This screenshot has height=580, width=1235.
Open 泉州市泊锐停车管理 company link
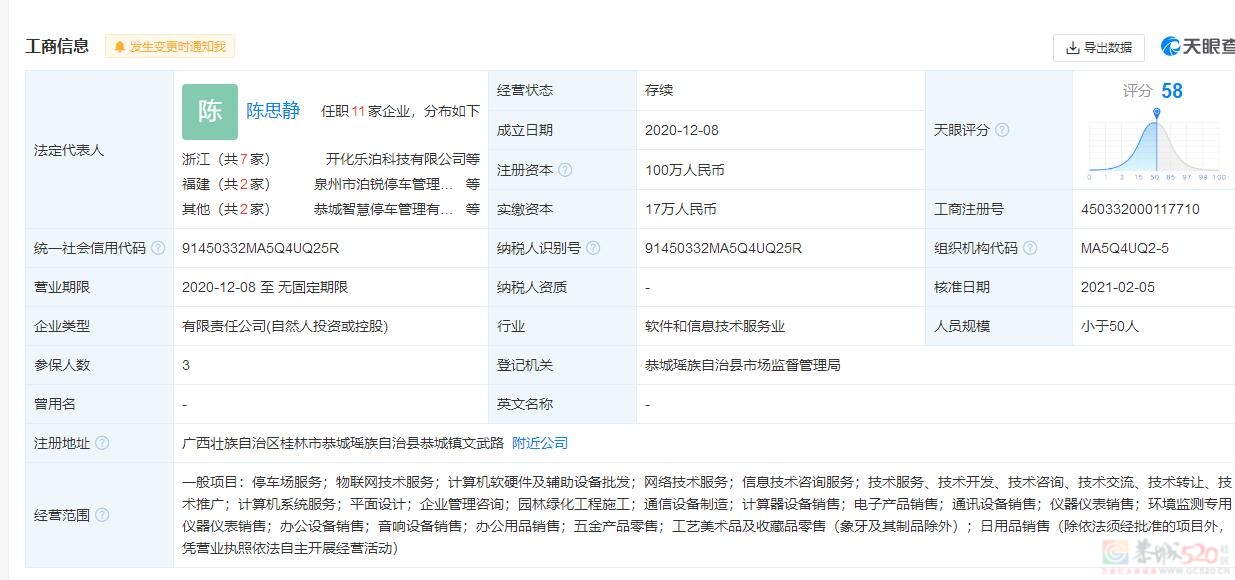384,184
